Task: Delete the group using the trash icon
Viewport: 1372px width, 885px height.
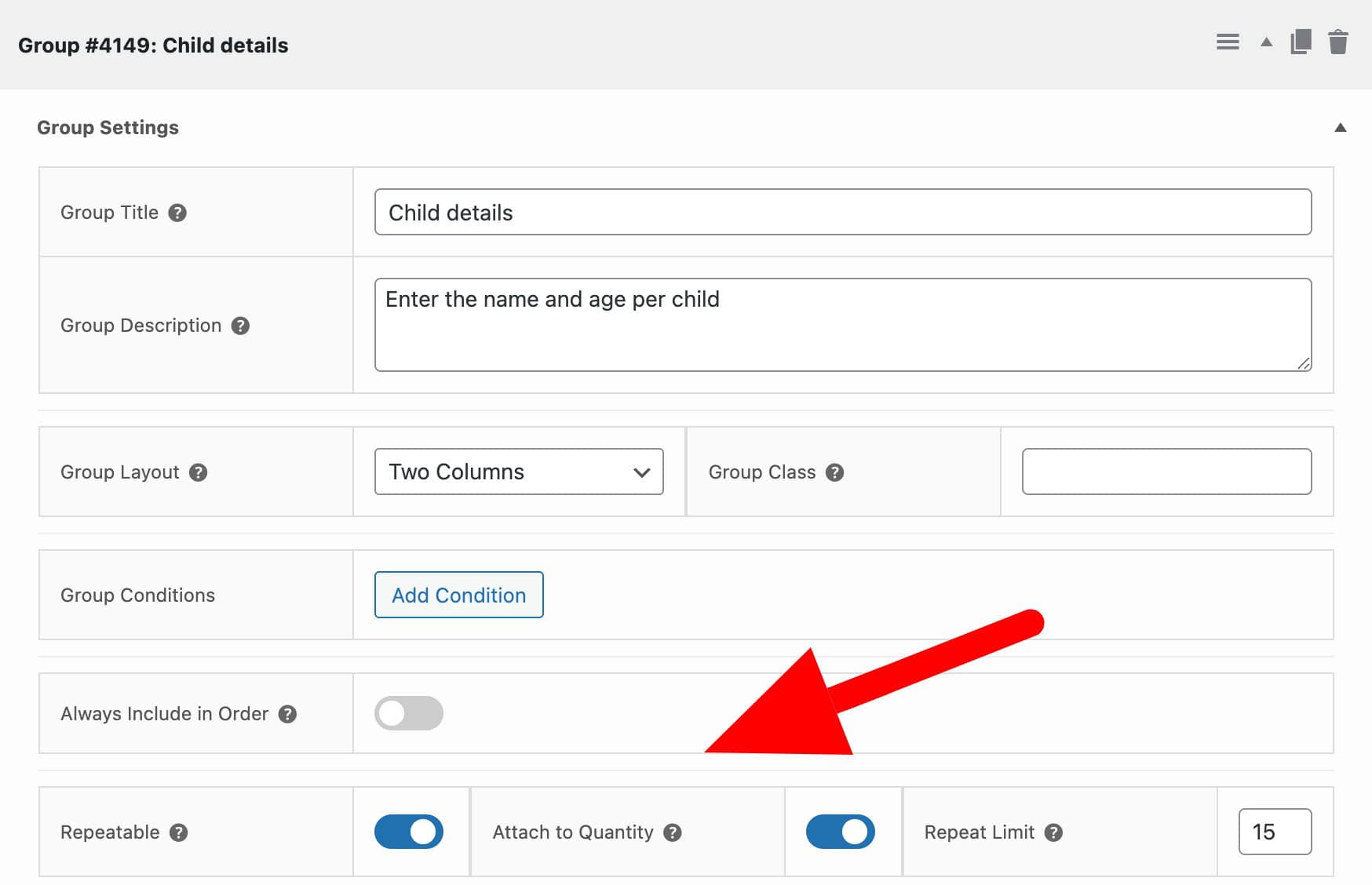Action: click(1340, 42)
